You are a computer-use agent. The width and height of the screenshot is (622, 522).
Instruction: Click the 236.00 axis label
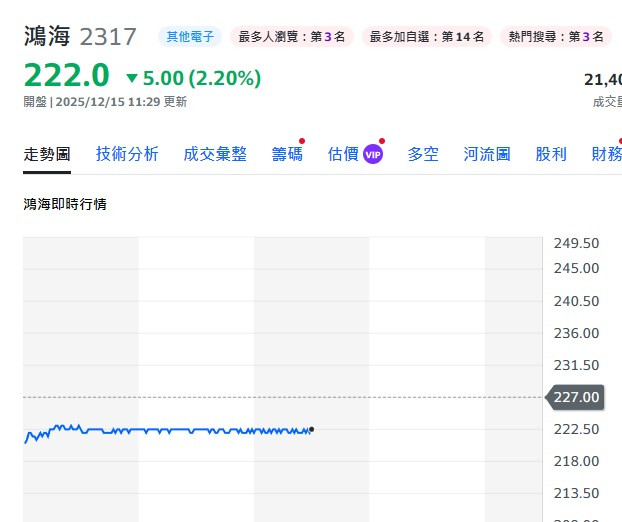576,333
